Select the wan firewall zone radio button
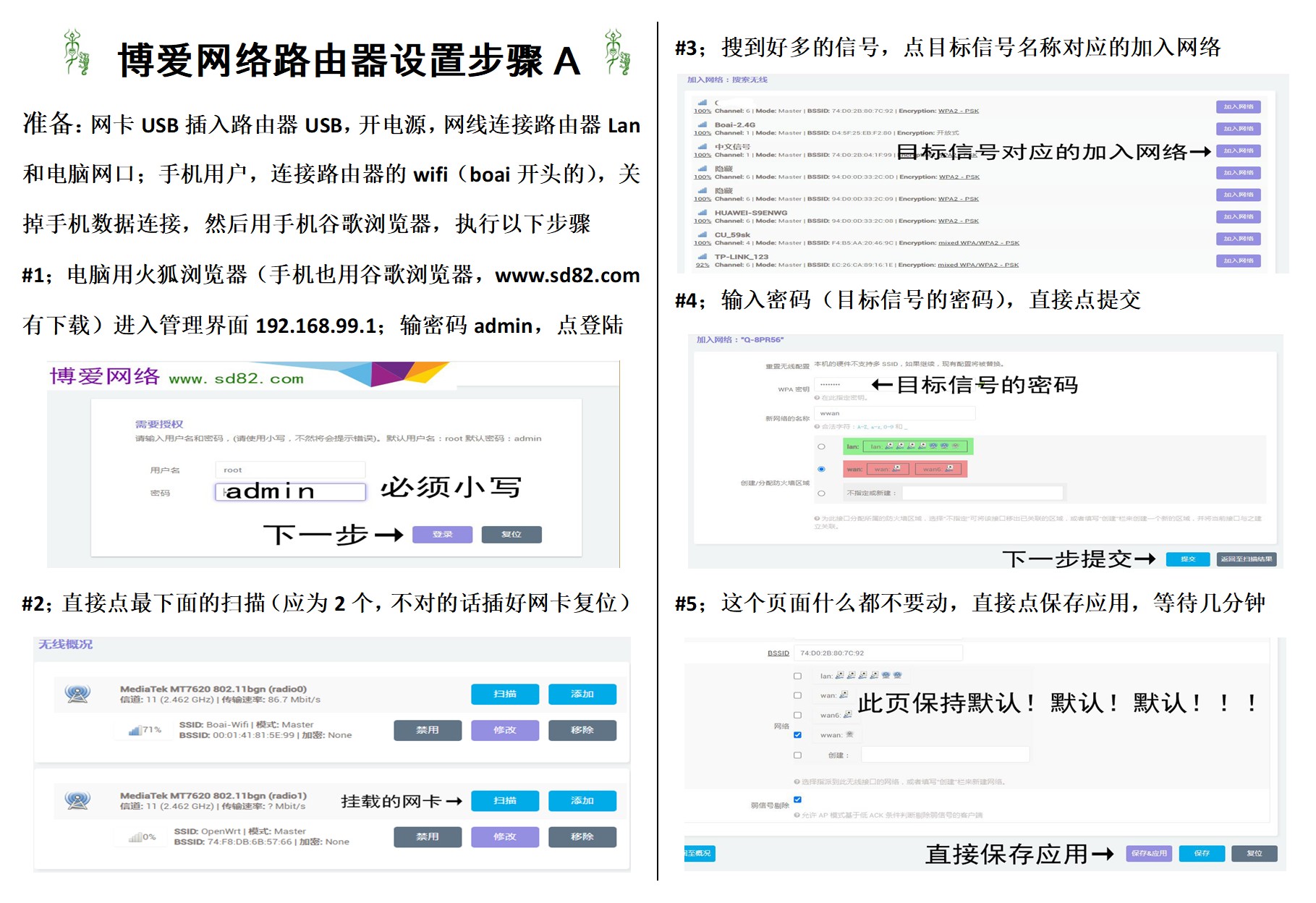Viewport: 1316px width, 903px height. click(821, 469)
